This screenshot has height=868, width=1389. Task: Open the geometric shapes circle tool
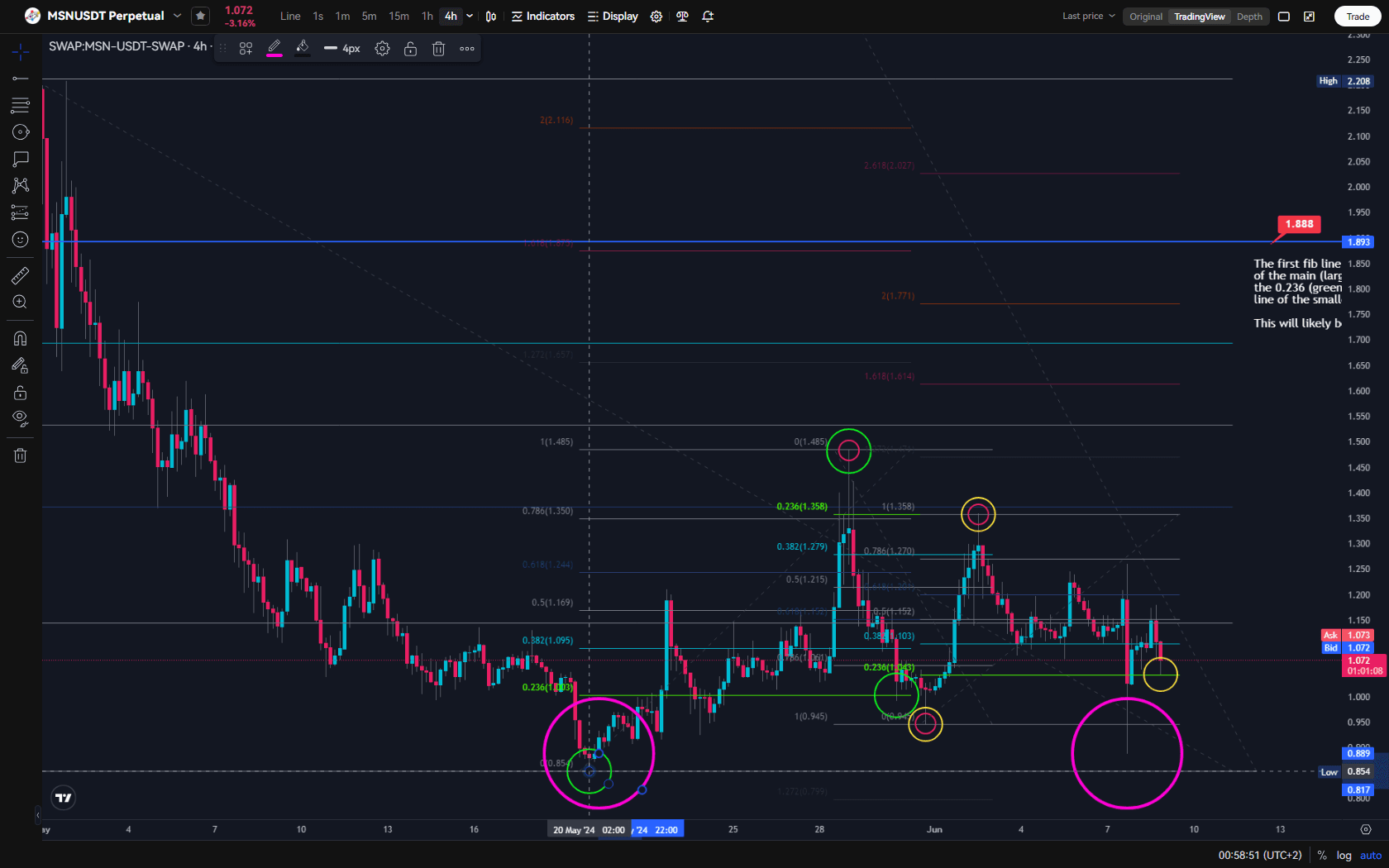(21, 132)
